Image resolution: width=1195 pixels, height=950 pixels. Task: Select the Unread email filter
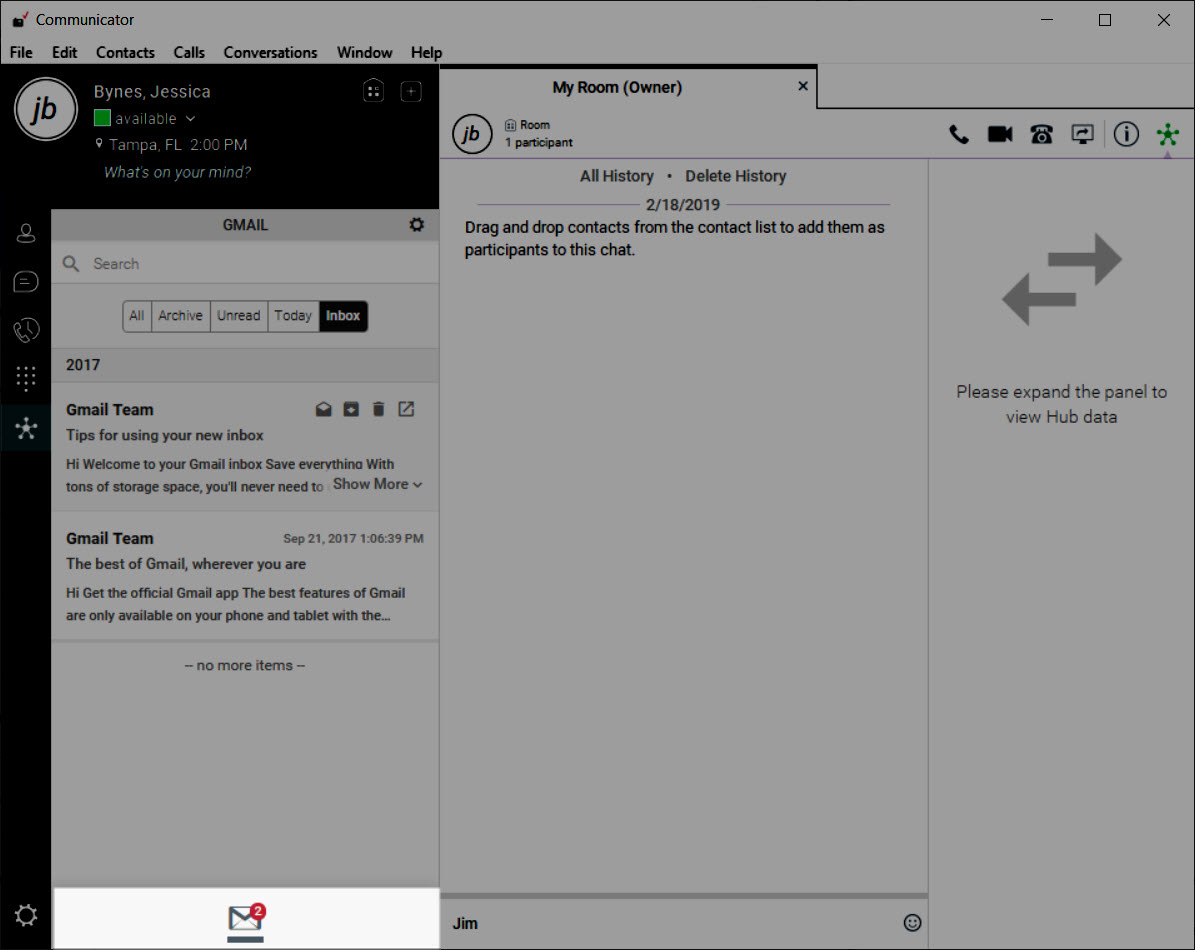(x=239, y=315)
